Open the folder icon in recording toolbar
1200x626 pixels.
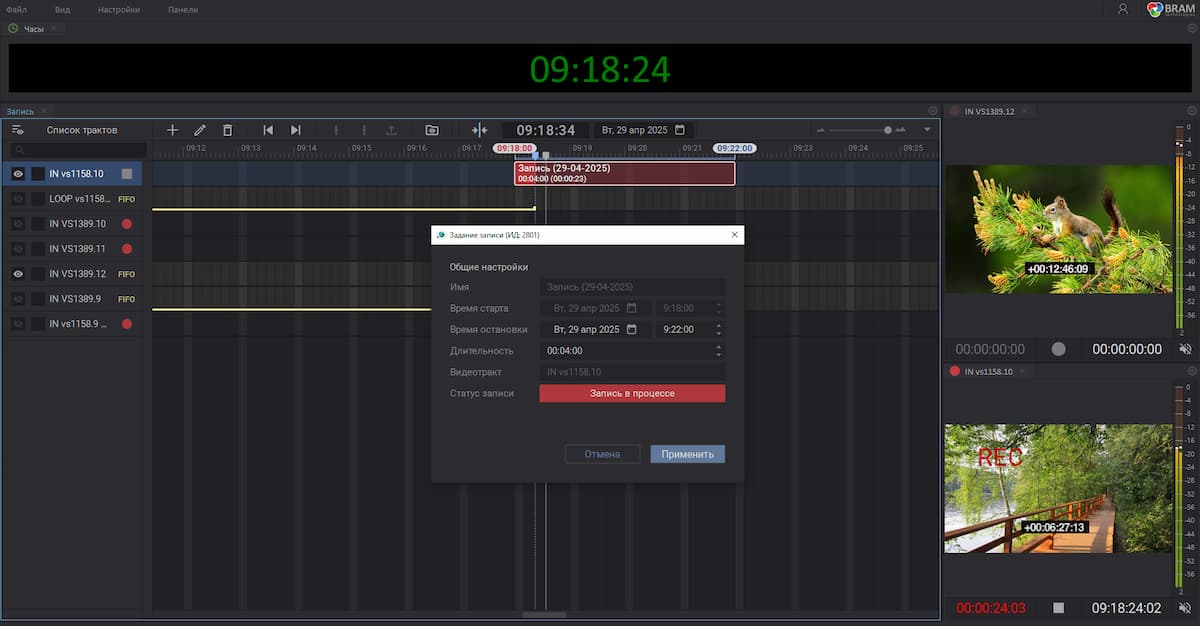tap(432, 130)
